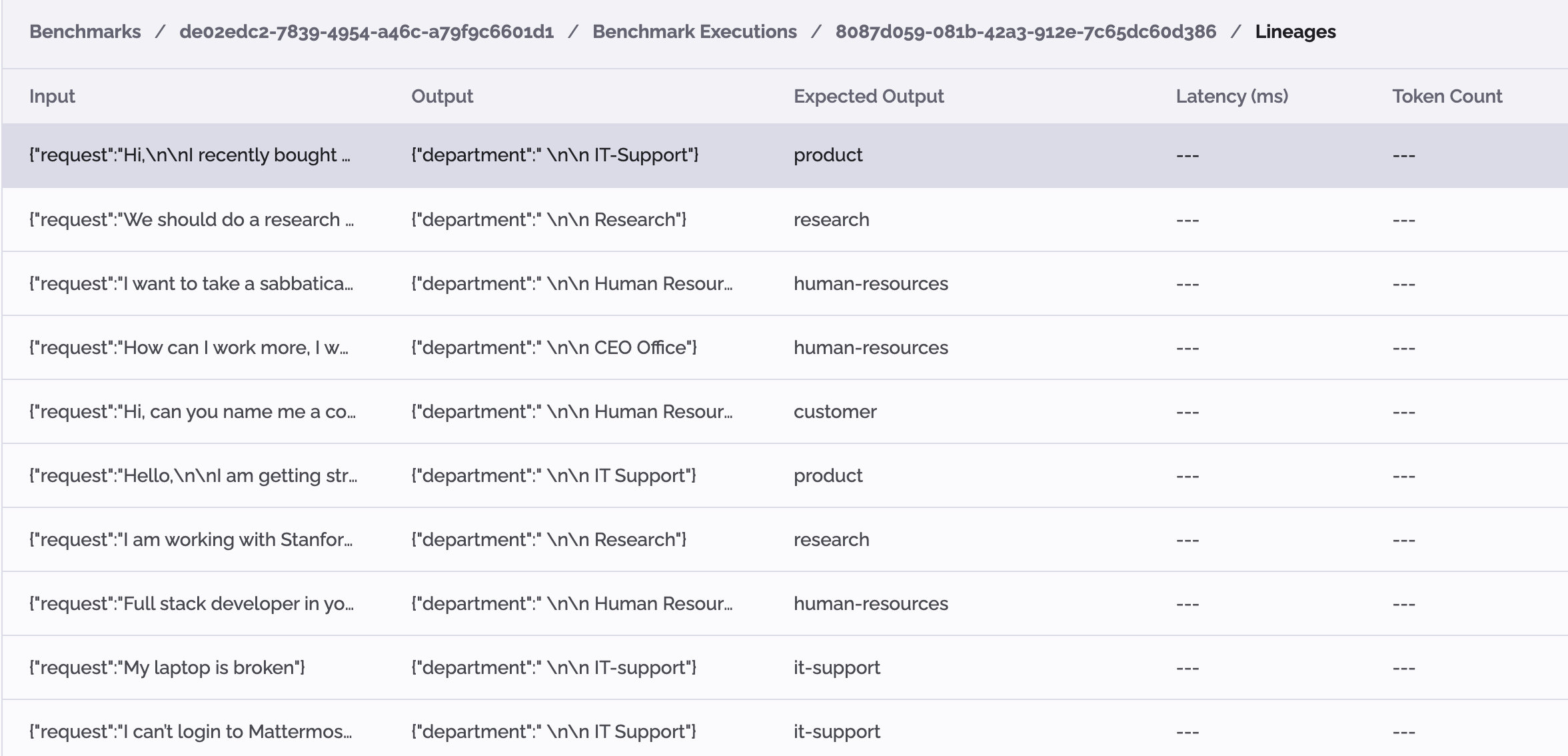
Task: Go to Benchmark Executions breadcrumb
Action: 694,32
